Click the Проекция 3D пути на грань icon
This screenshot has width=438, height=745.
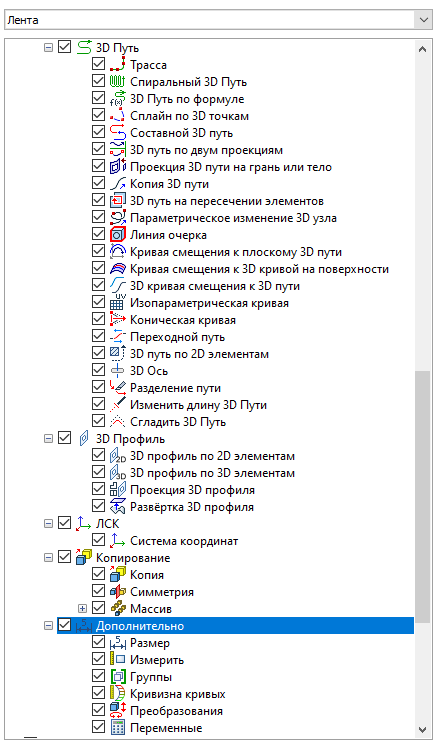(117, 166)
